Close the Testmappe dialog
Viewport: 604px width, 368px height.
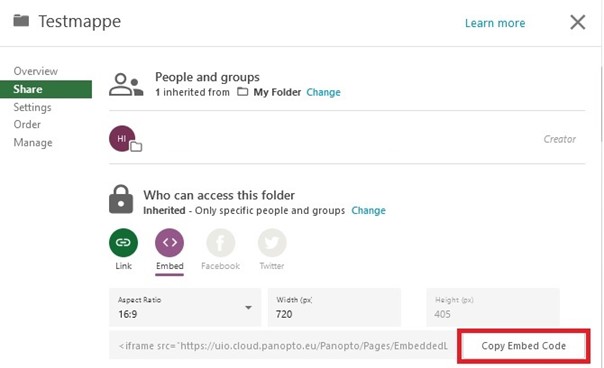click(577, 22)
